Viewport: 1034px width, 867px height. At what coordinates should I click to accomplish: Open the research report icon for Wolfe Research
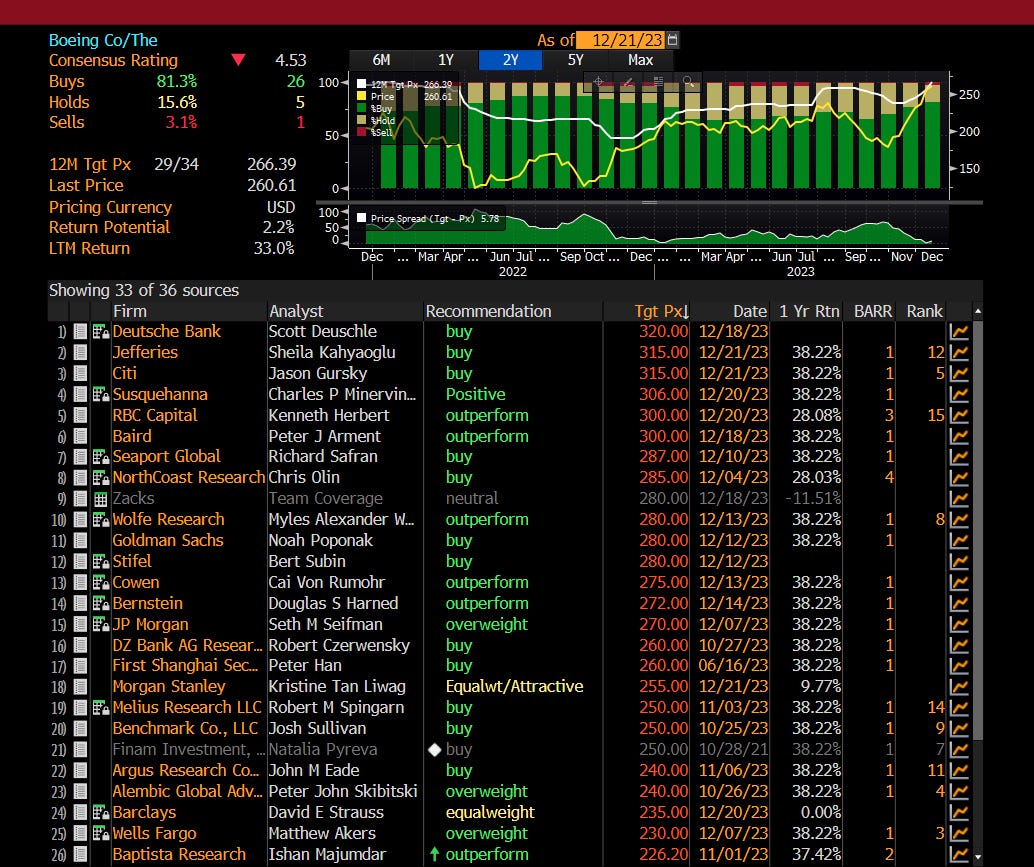101,520
